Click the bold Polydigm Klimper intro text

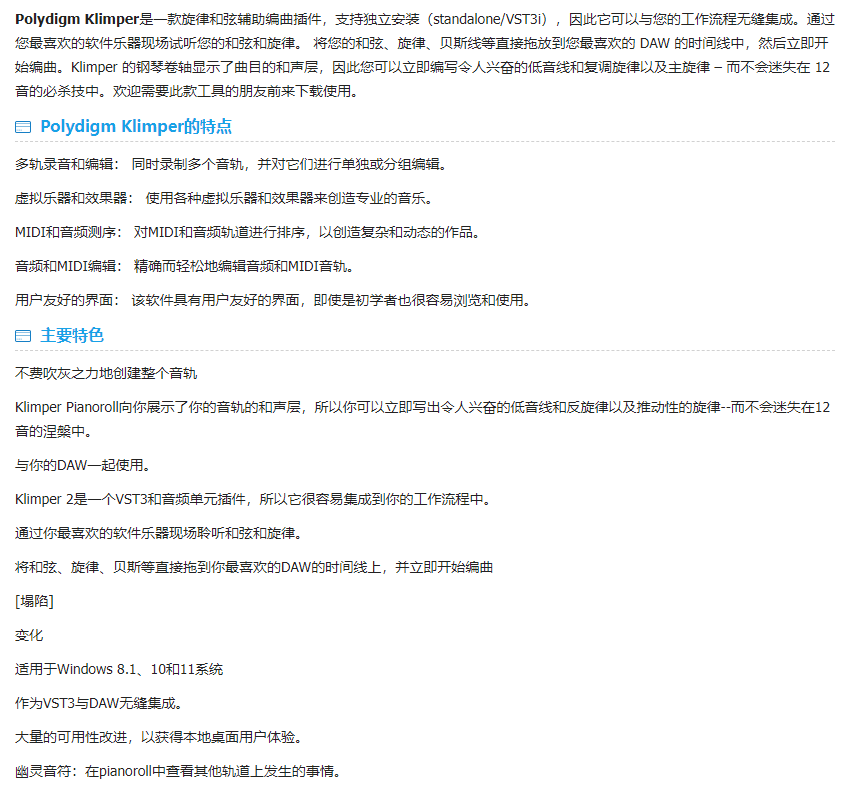coord(77,19)
